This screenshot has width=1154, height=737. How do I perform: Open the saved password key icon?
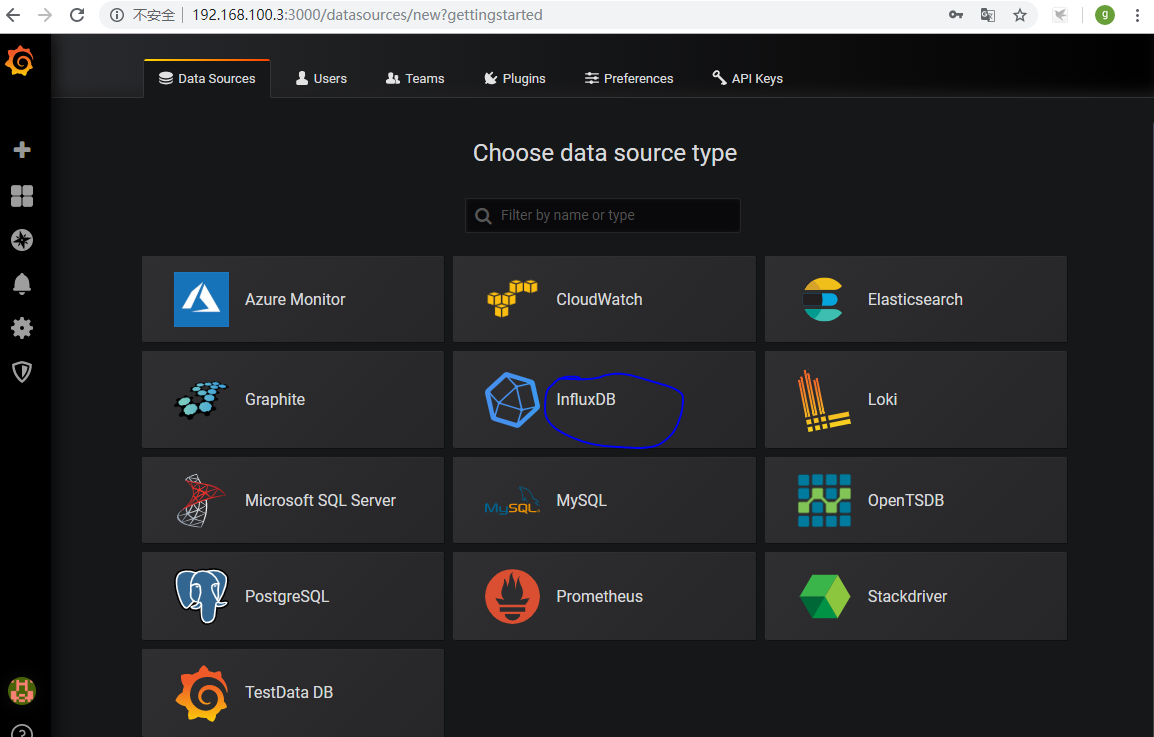[956, 15]
